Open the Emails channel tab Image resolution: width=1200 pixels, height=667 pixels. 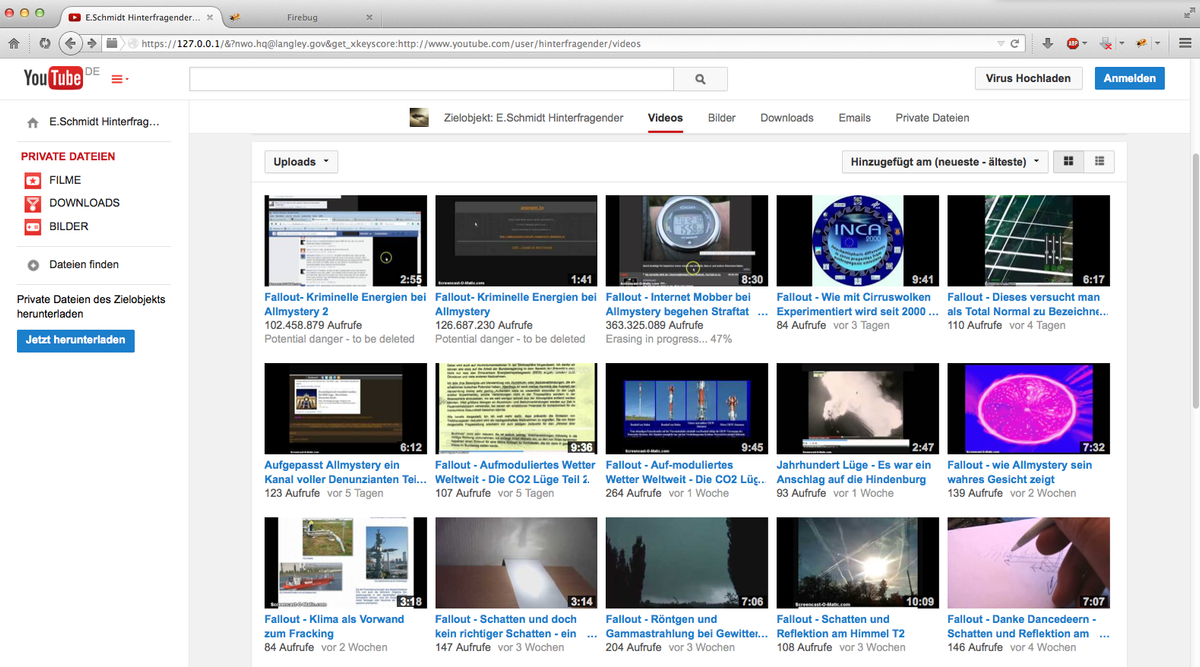[854, 118]
